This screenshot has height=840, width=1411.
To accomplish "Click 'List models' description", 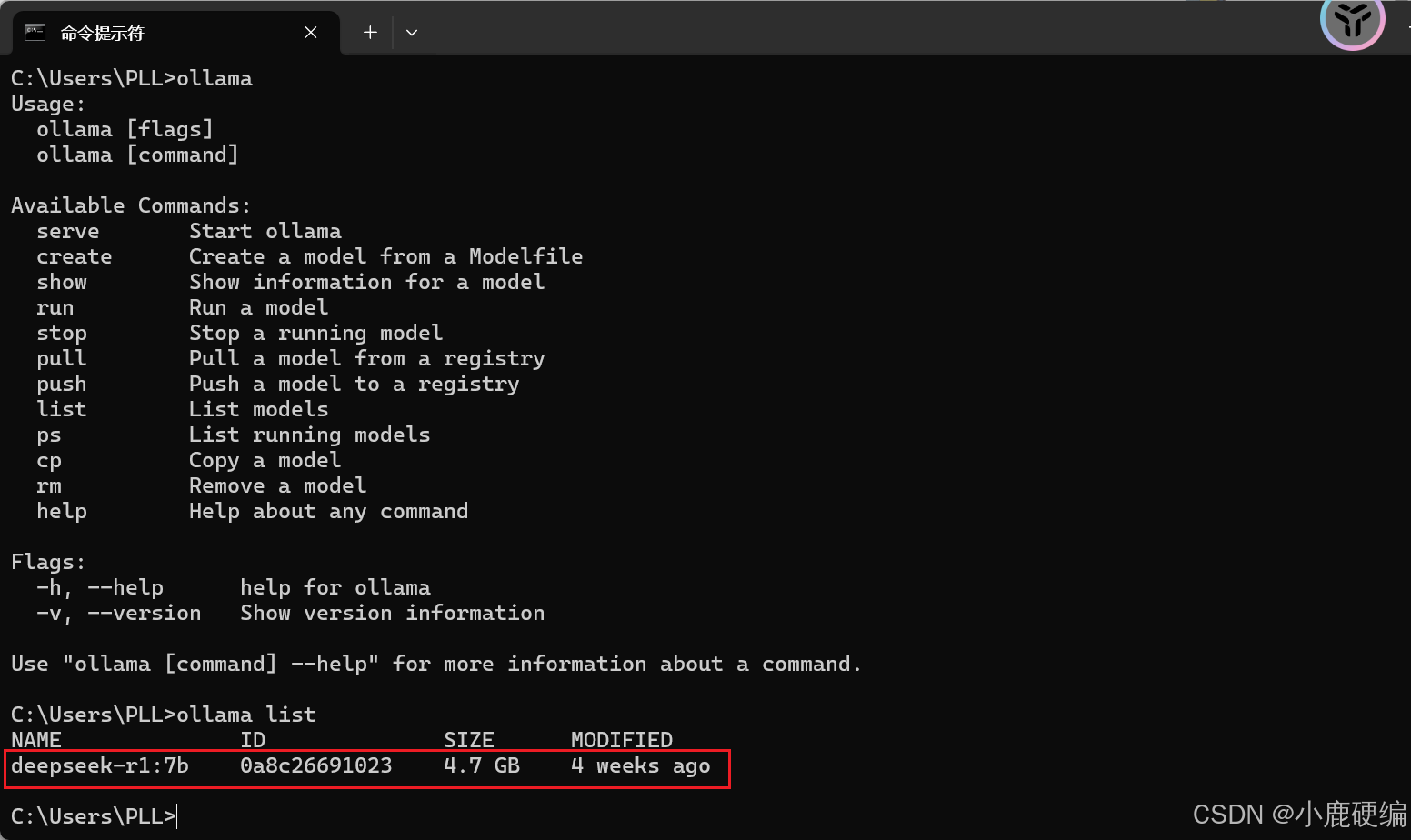I will click(259, 410).
